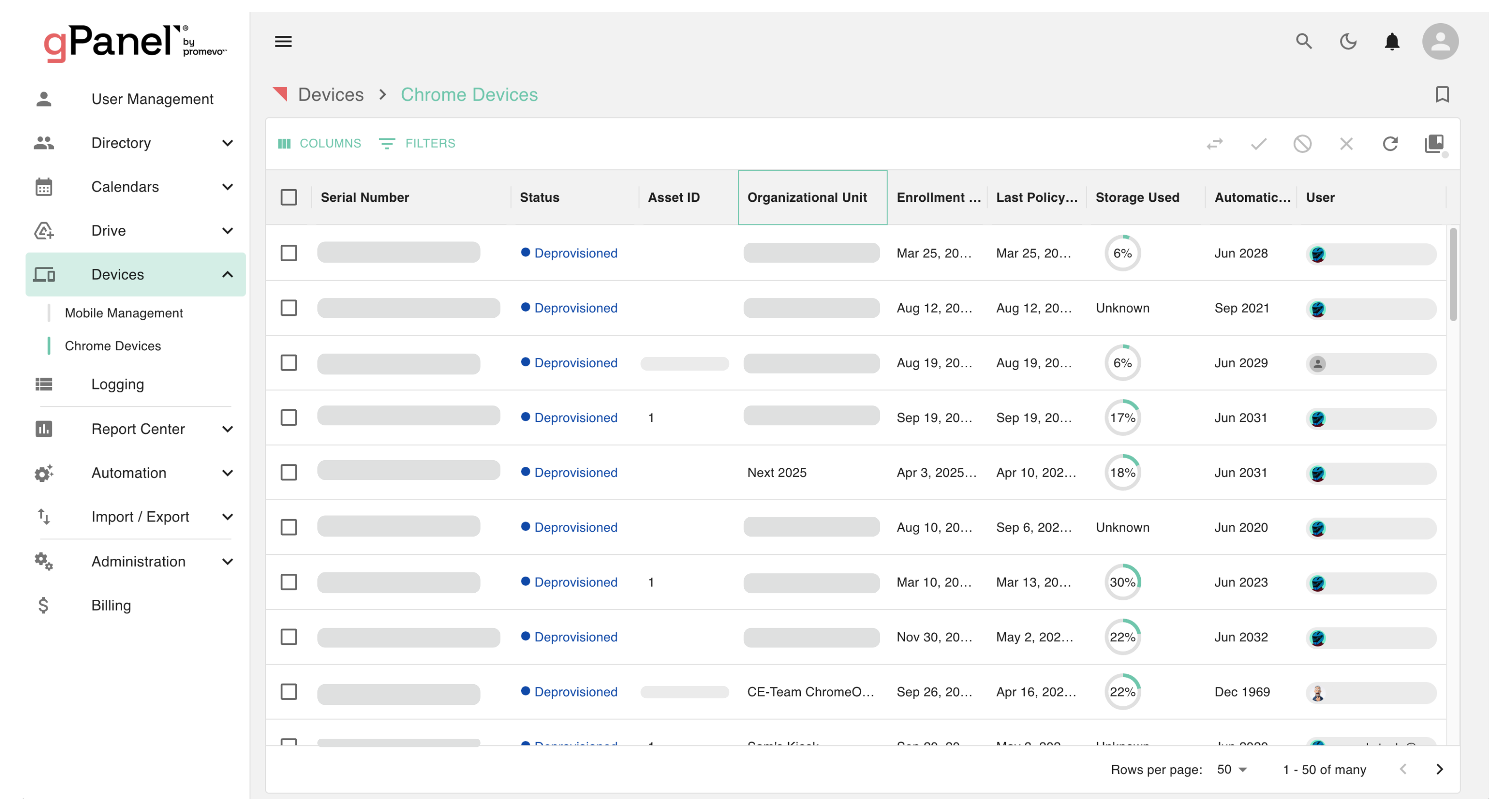This screenshot has width=1512, height=811.
Task: Click the Automation gear icon
Action: (x=44, y=473)
